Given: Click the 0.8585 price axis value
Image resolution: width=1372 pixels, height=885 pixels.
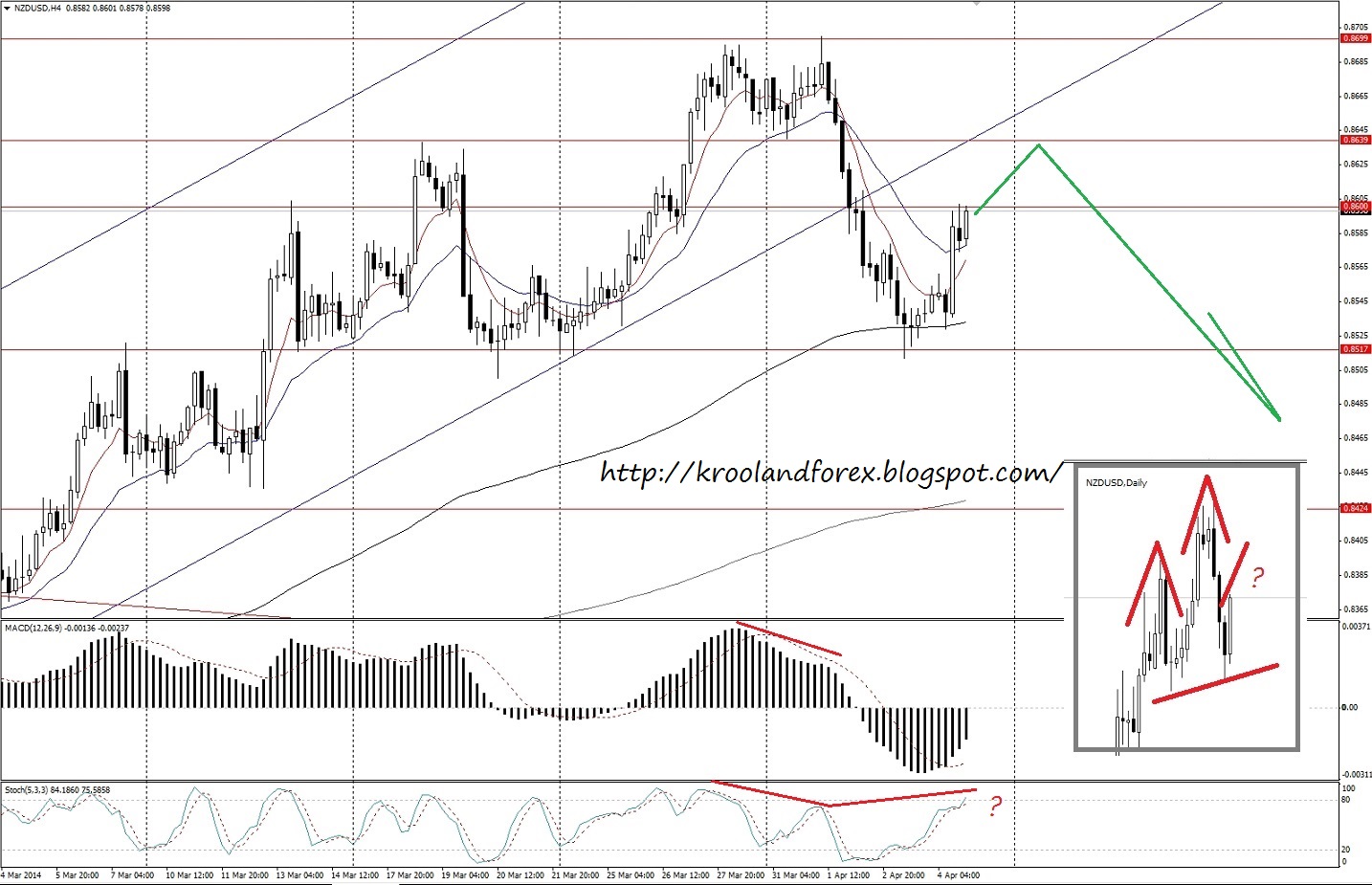Looking at the screenshot, I should coord(1356,232).
